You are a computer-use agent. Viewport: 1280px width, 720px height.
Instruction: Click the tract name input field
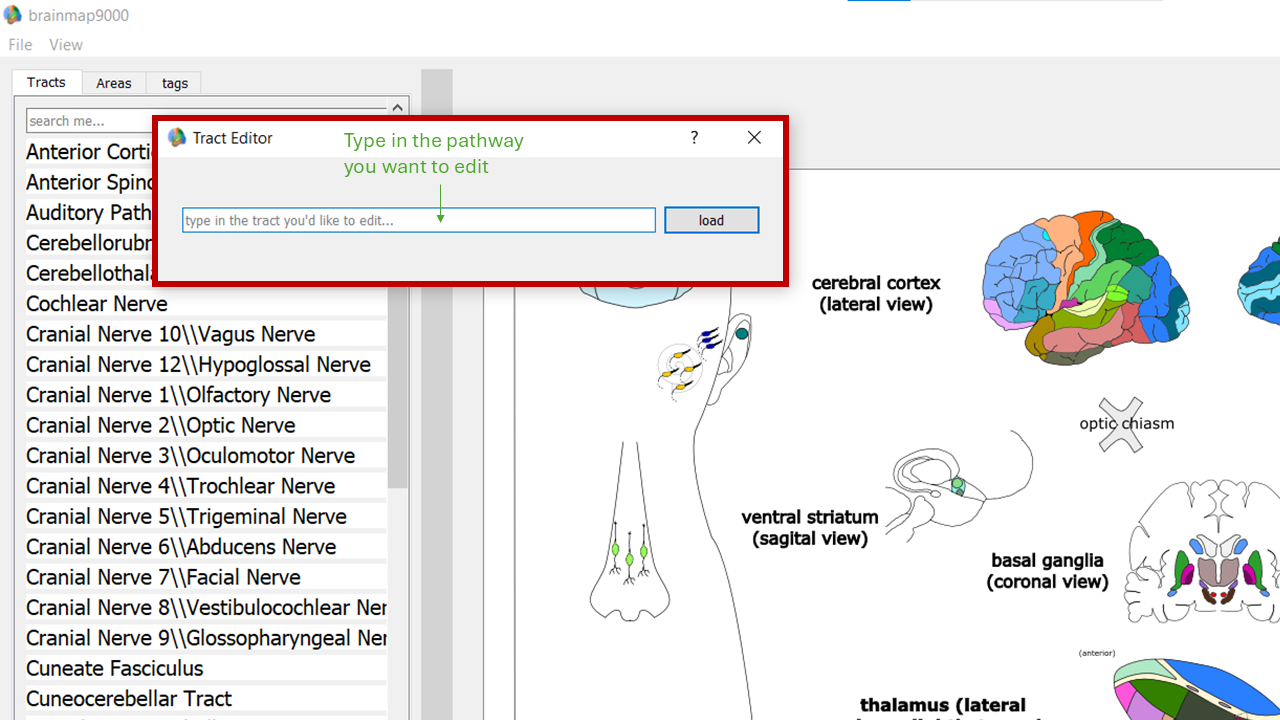click(418, 220)
